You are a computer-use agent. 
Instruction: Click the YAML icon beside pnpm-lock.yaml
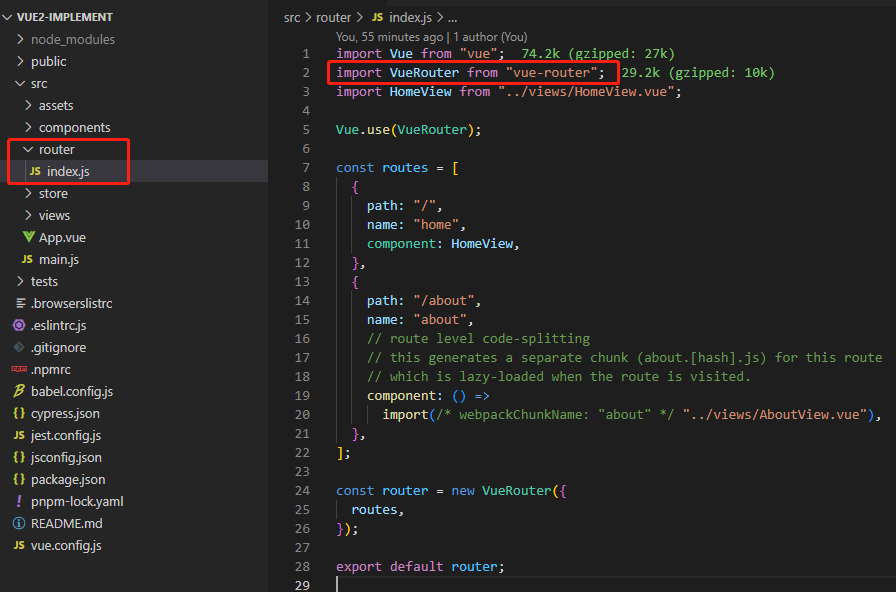pyautogui.click(x=19, y=501)
